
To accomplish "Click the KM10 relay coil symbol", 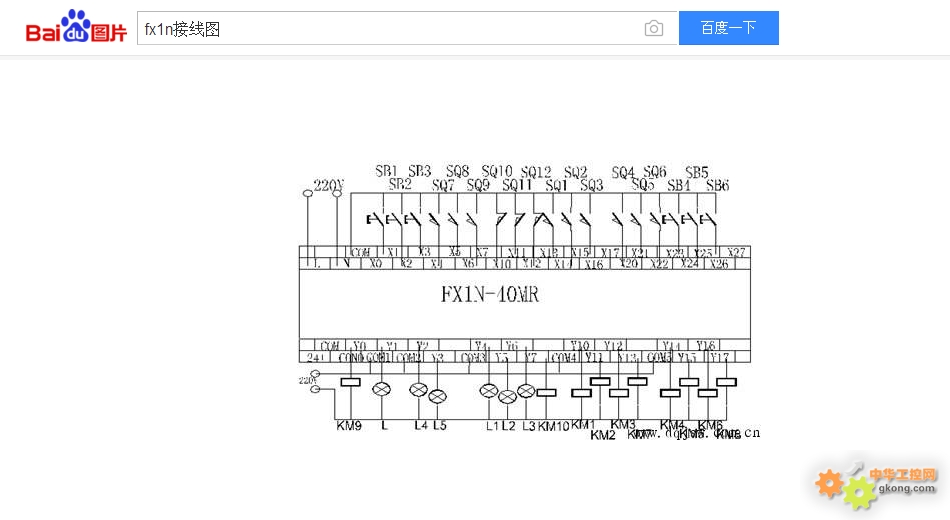I will coord(546,393).
